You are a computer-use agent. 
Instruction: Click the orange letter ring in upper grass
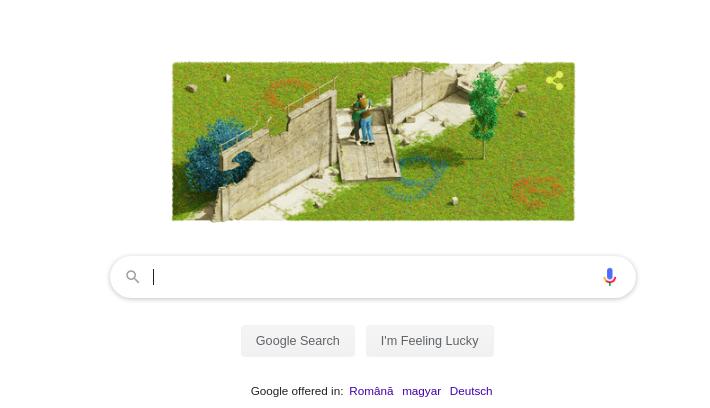pos(289,93)
